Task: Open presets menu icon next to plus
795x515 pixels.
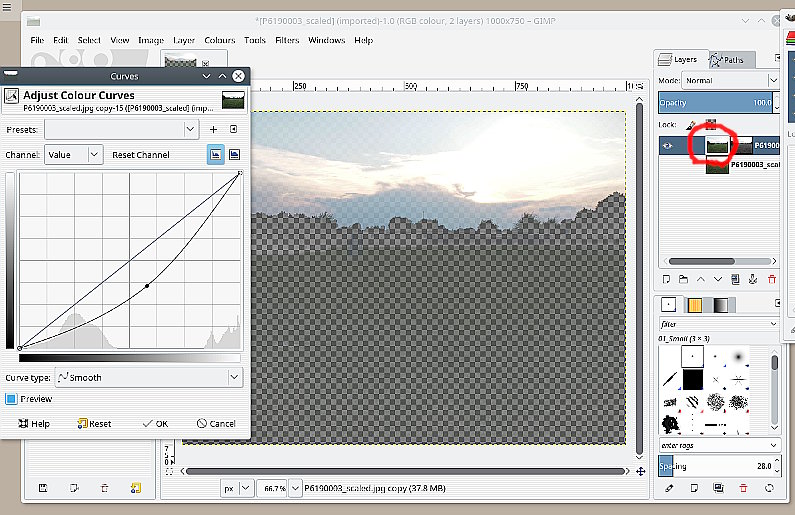Action: click(x=233, y=129)
